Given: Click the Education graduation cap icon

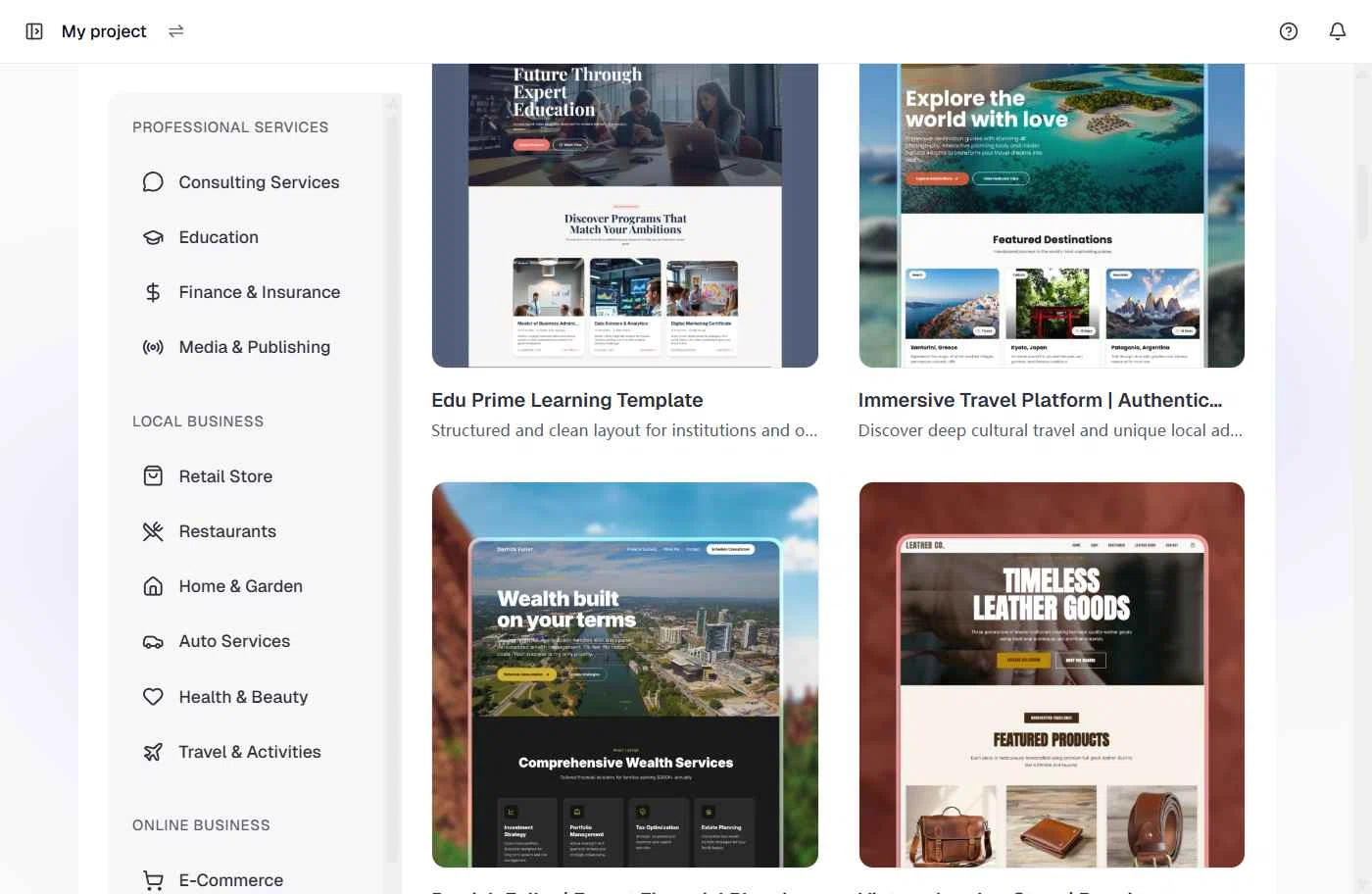Looking at the screenshot, I should [153, 237].
